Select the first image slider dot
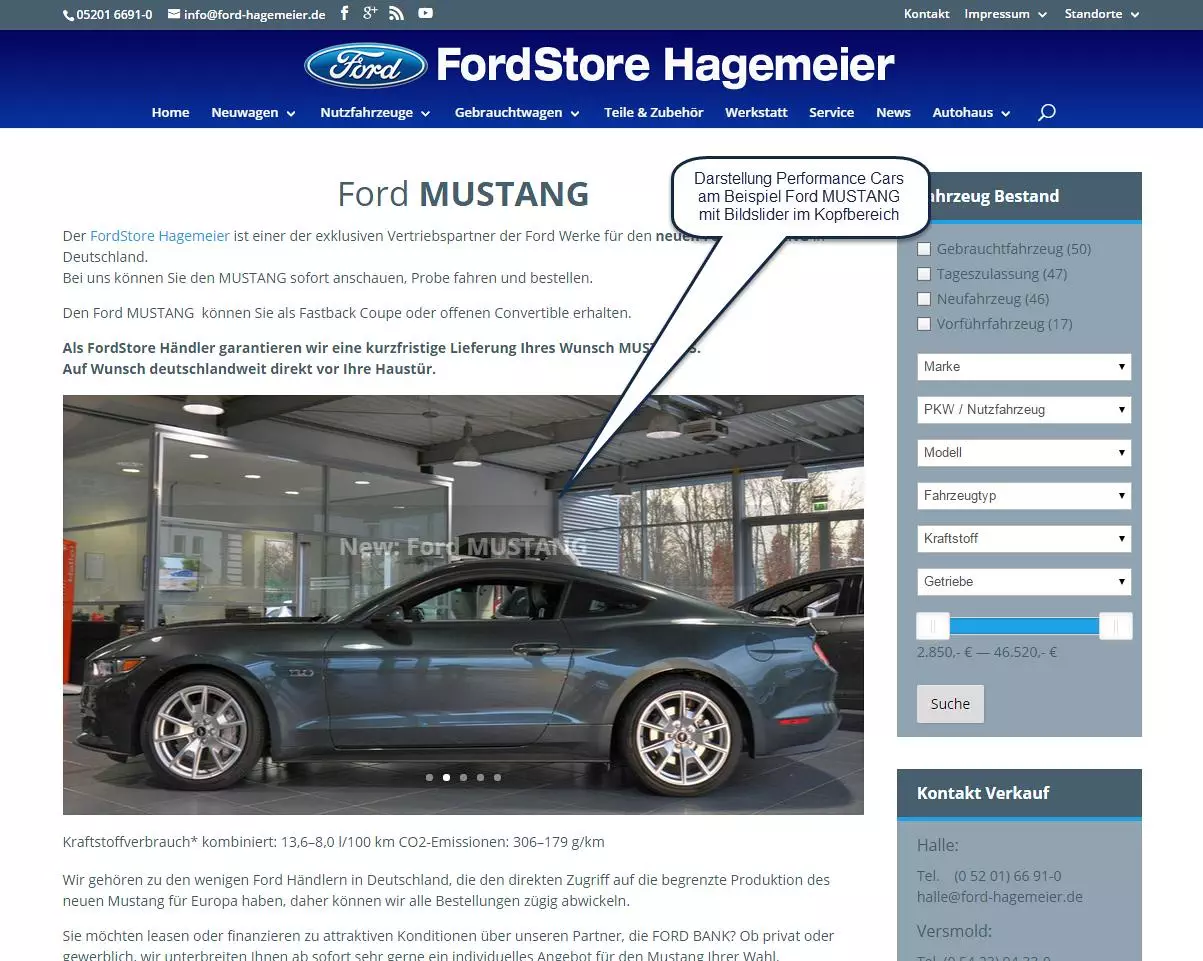This screenshot has width=1203, height=961. [429, 777]
